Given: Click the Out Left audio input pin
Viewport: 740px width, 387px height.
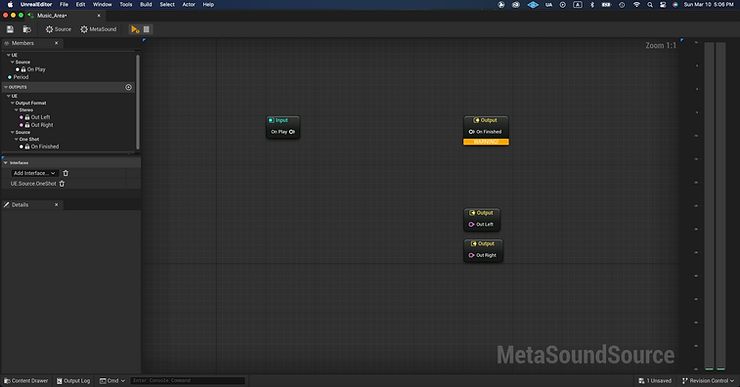Looking at the screenshot, I should point(471,225).
